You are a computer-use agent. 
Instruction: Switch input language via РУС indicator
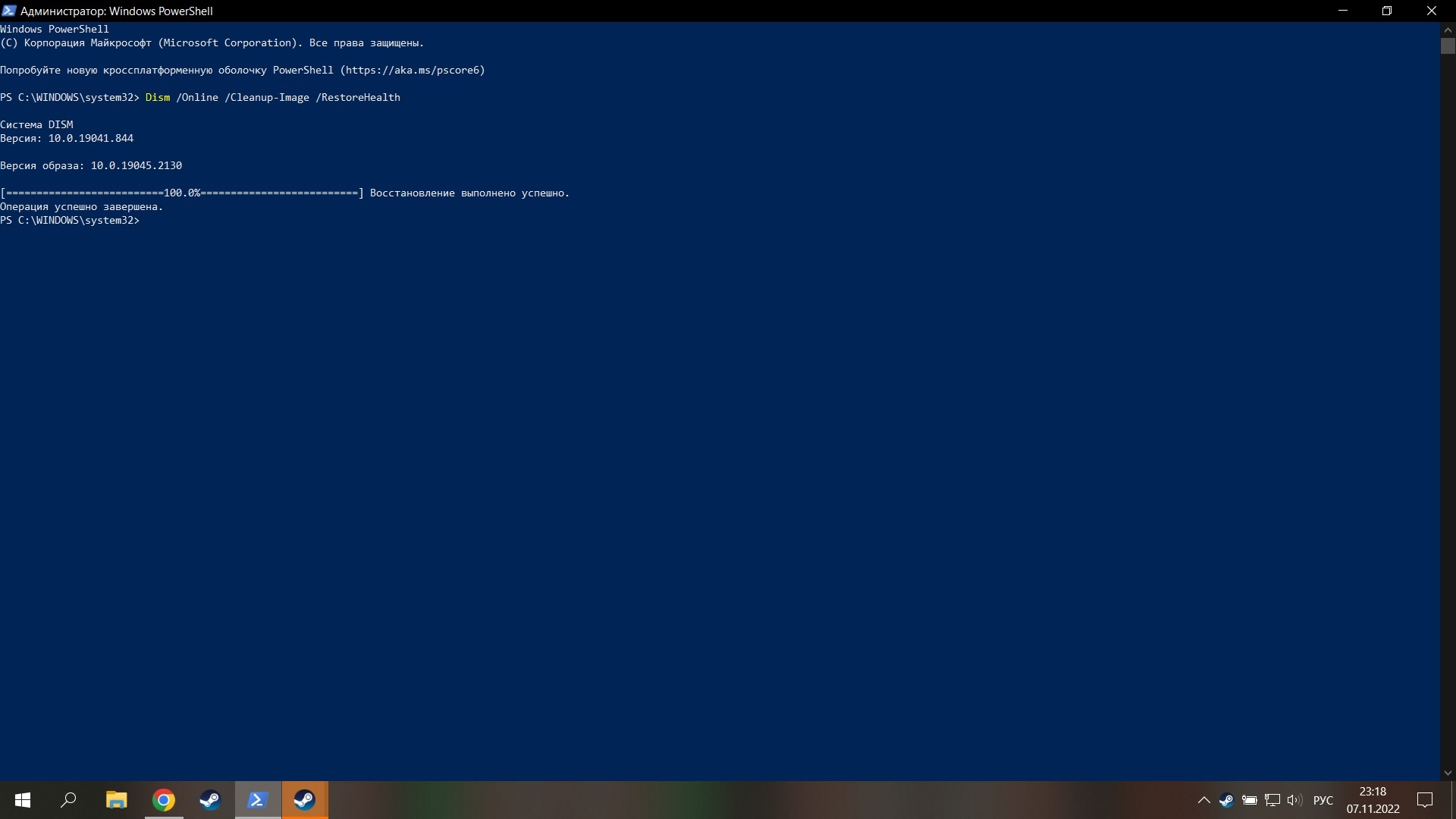tap(1323, 800)
